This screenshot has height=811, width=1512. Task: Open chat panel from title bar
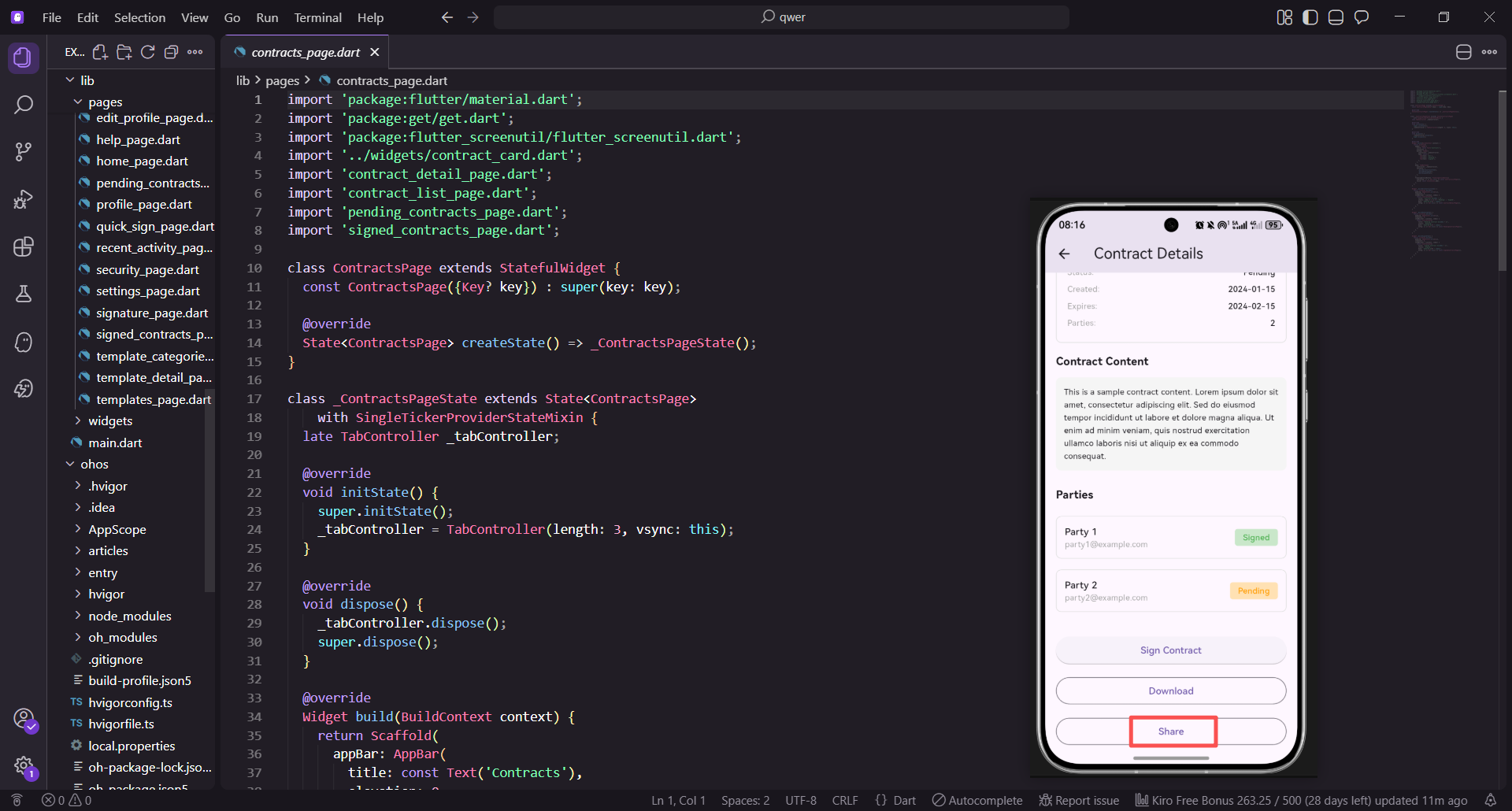pyautogui.click(x=1362, y=17)
